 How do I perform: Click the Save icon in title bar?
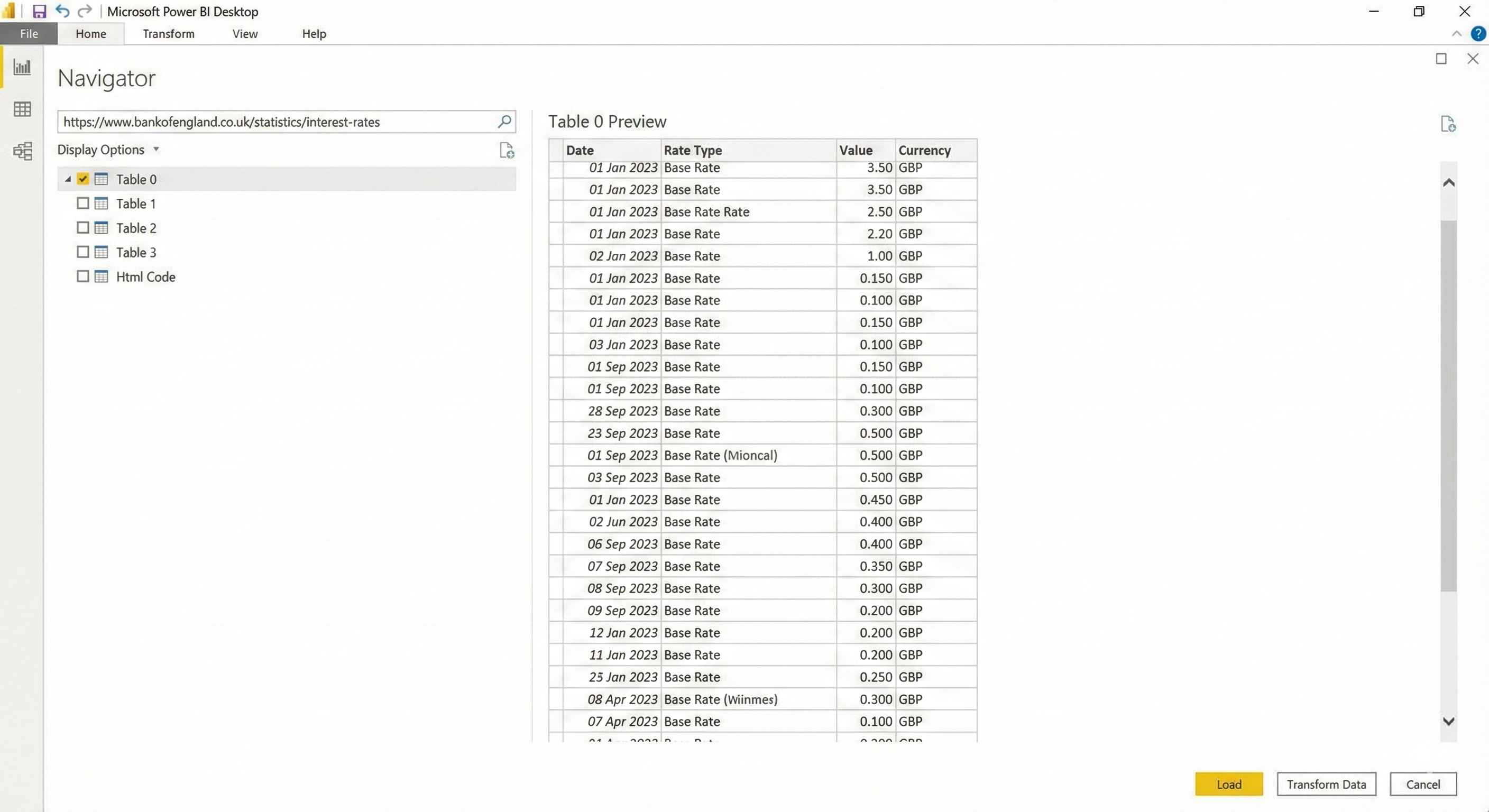[39, 12]
